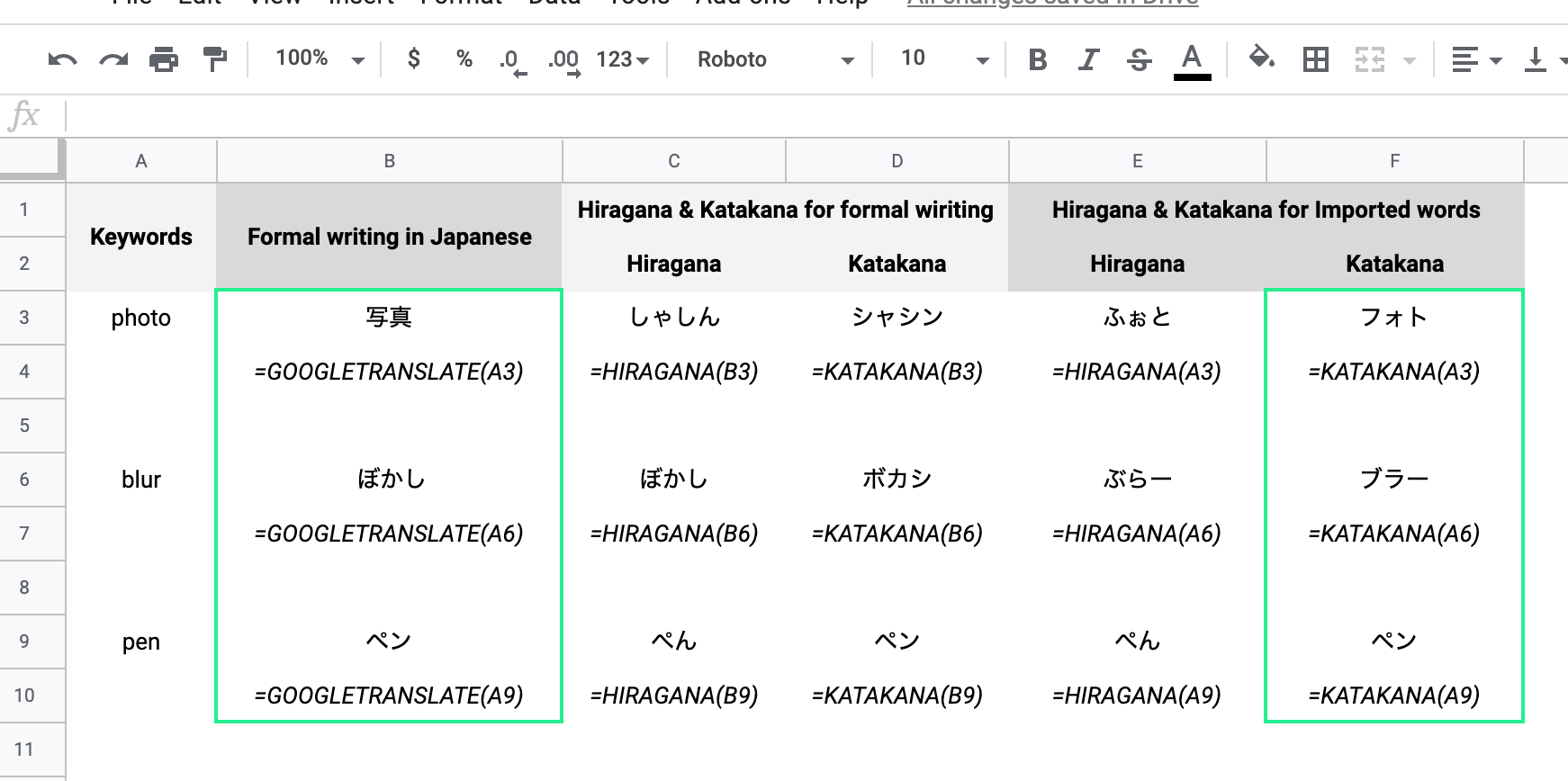Select 'Hiragana & Katakana for formal wiriting' cell

(786, 210)
